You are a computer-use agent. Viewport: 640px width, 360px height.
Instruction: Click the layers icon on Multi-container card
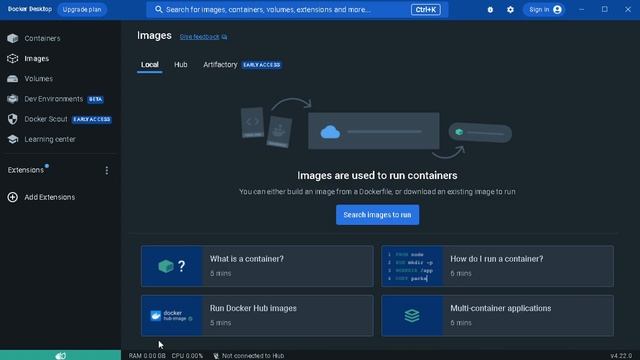[x=412, y=316]
